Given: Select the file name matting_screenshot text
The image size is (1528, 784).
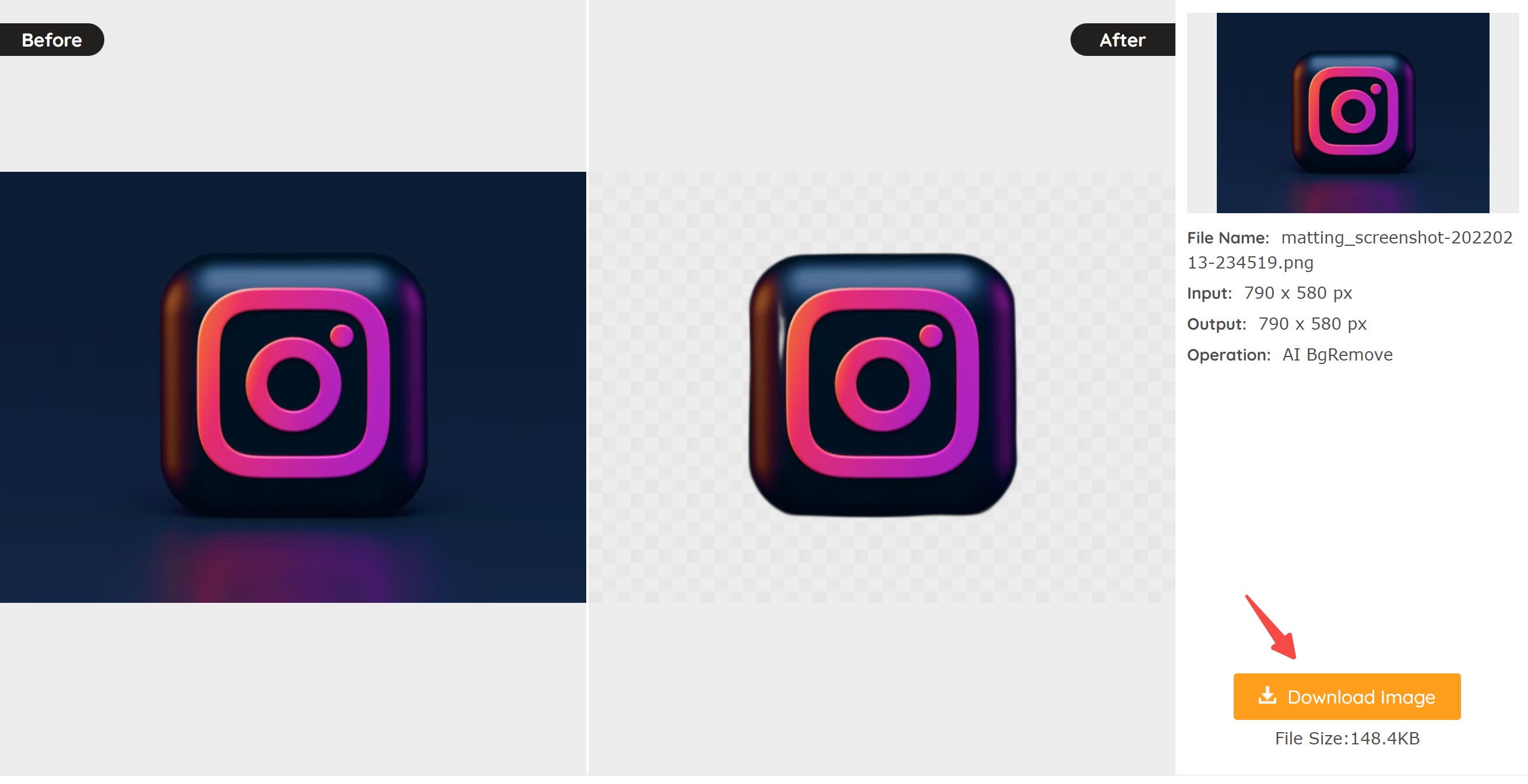Looking at the screenshot, I should pyautogui.click(x=1350, y=250).
